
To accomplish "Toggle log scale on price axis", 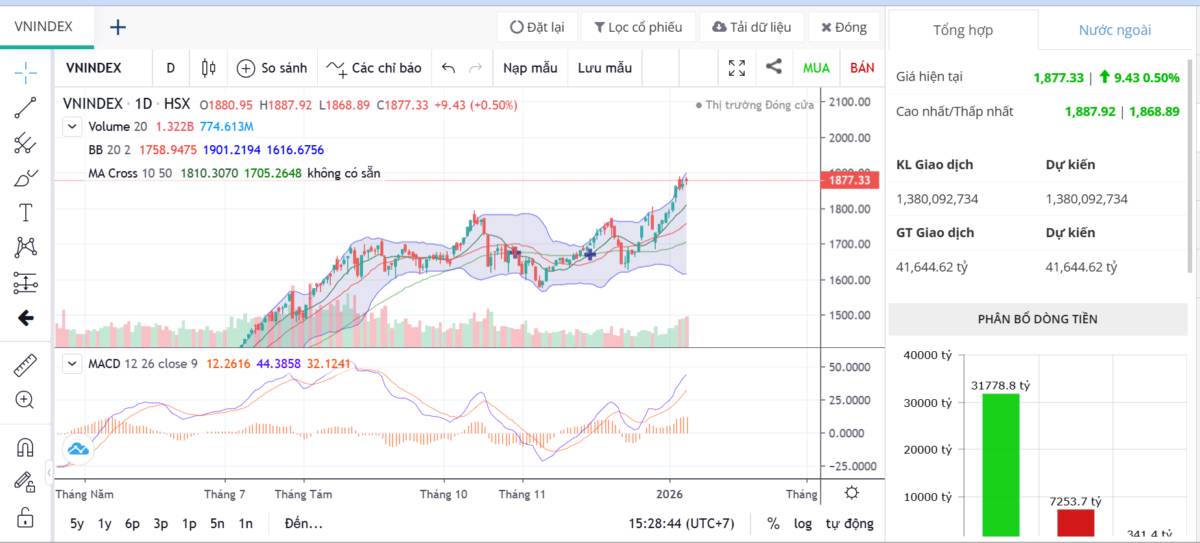I will click(803, 523).
